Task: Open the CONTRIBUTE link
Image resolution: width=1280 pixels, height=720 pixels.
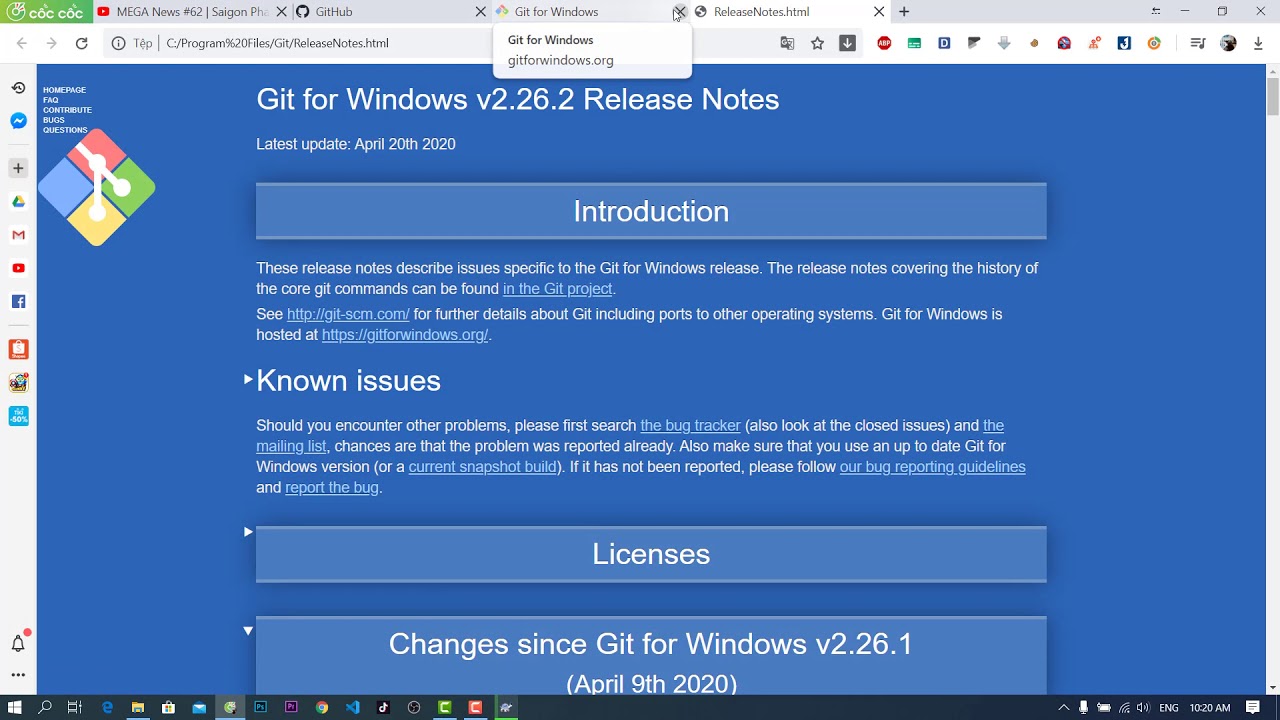Action: [x=67, y=110]
